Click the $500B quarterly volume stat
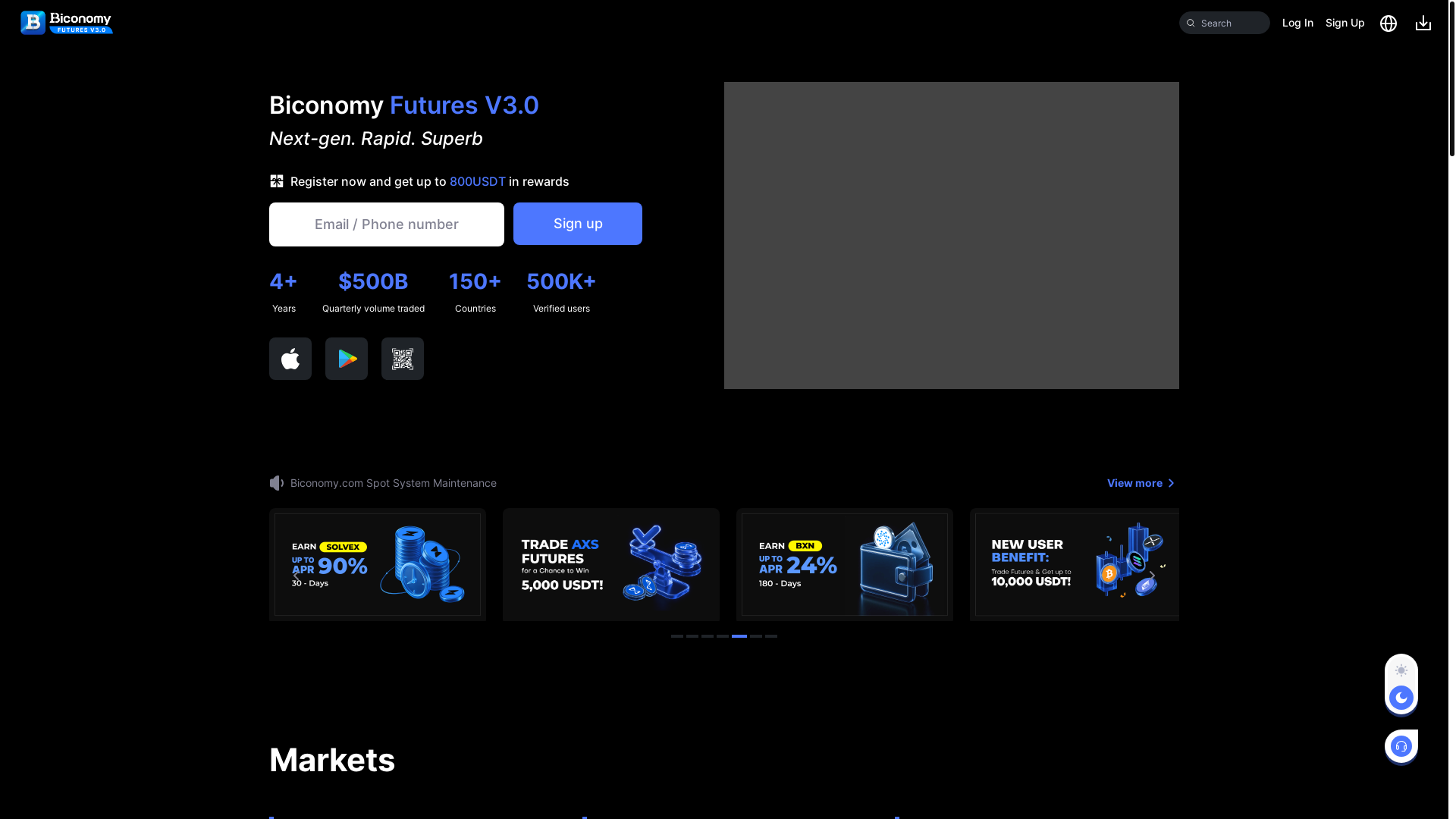The width and height of the screenshot is (1456, 819). tap(373, 292)
